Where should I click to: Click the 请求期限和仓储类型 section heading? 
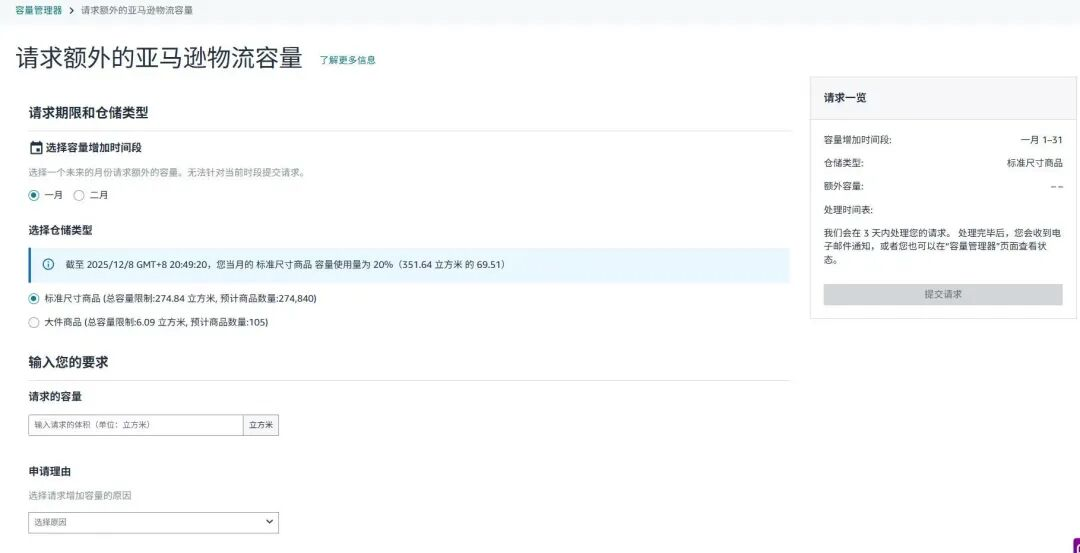(88, 113)
